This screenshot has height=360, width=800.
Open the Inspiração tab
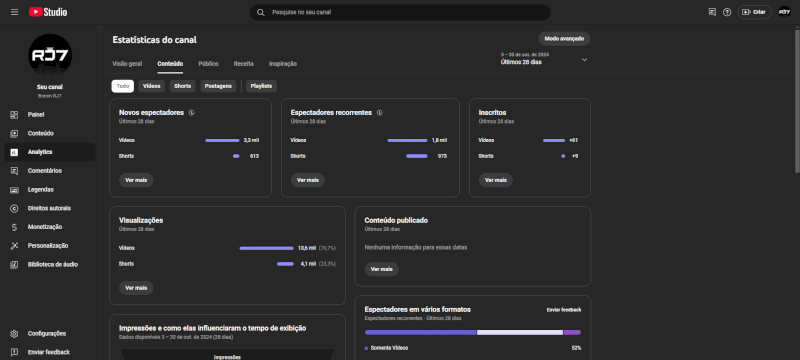pos(283,64)
